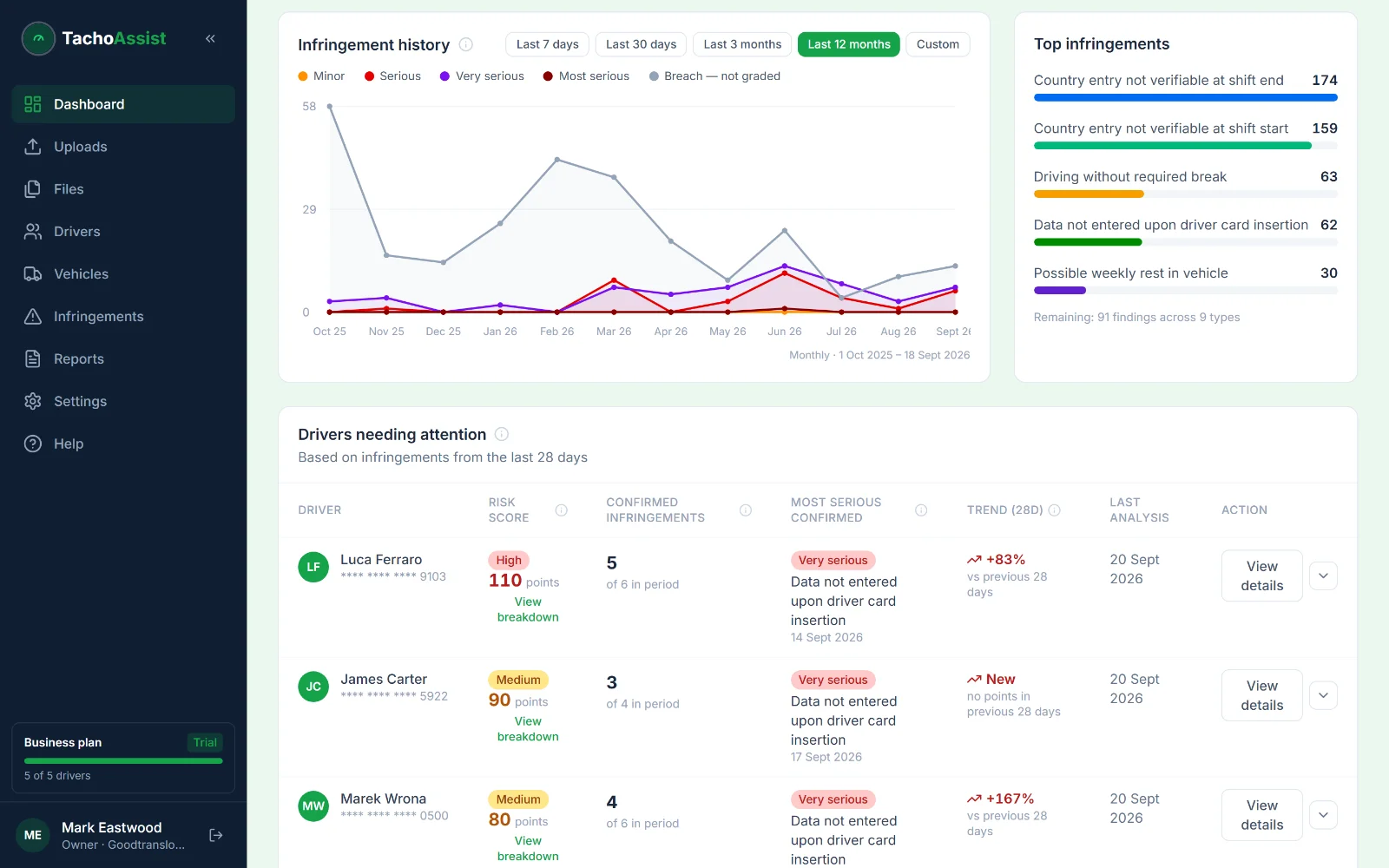The image size is (1389, 868).
Task: Click the log out icon next to Mark Eastwood
Action: tap(216, 835)
